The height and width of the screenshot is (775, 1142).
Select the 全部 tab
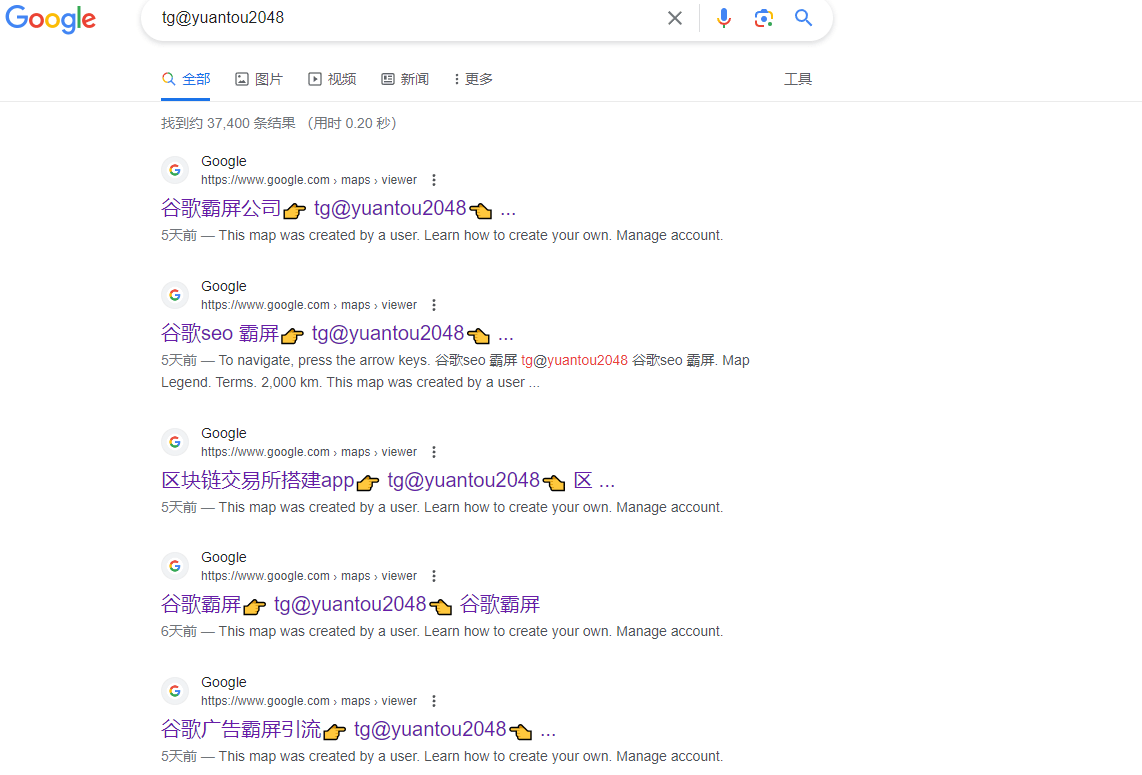tap(186, 79)
